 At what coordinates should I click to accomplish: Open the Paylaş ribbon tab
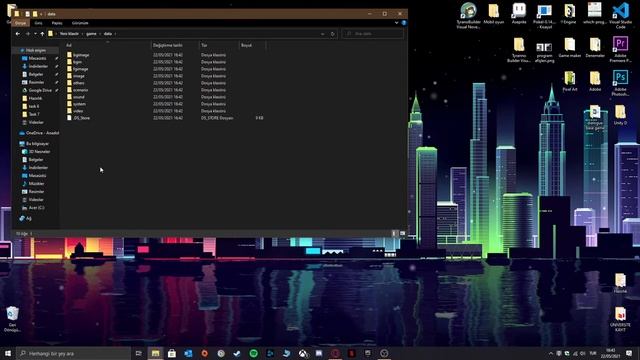(57, 23)
